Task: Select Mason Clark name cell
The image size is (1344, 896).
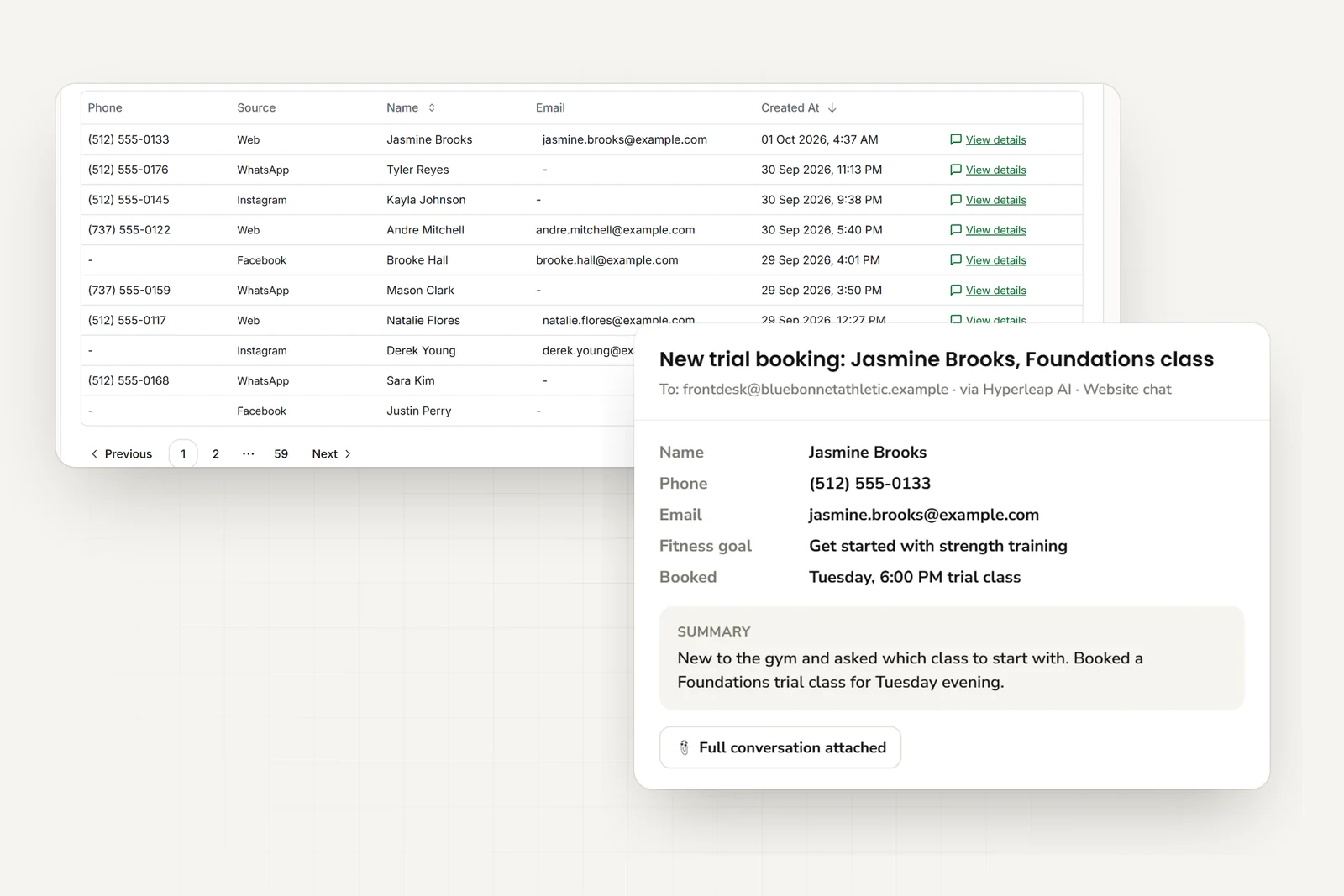Action: [420, 291]
